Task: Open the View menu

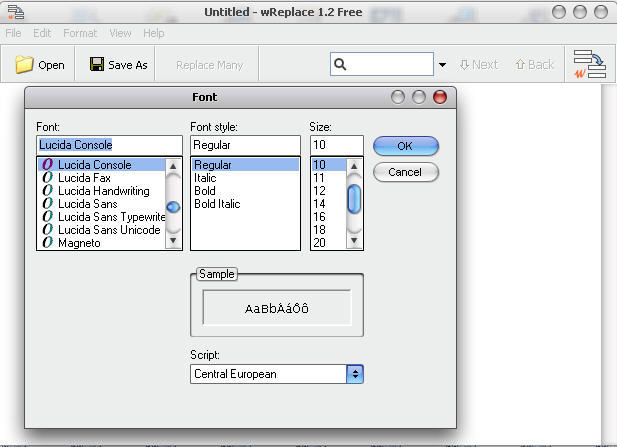Action: [x=120, y=33]
